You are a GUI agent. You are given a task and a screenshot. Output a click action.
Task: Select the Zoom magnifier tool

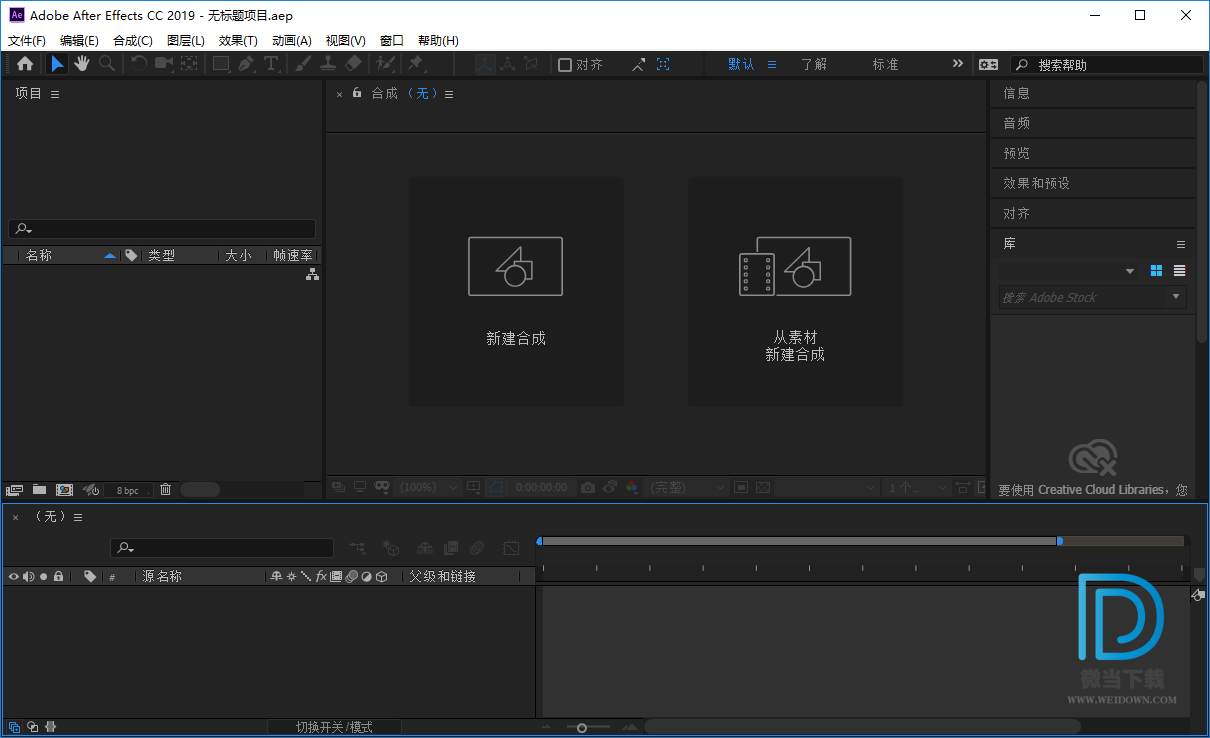click(106, 64)
